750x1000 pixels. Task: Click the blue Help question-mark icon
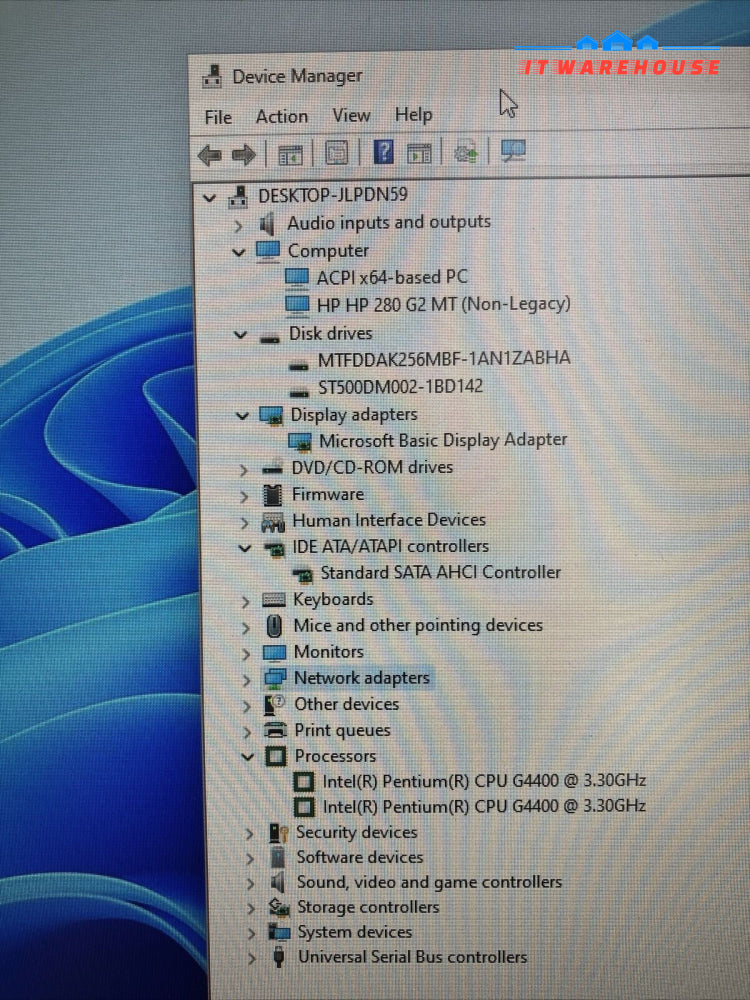tap(383, 152)
